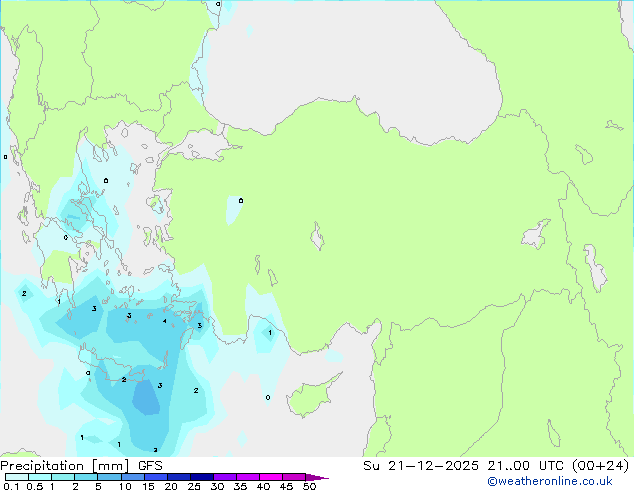Click the 0.5–1 mm legend color box

[x=40, y=477]
